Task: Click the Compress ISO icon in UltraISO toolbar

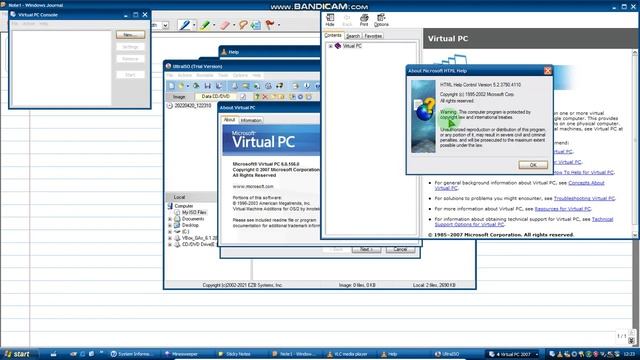Action: tap(245, 86)
